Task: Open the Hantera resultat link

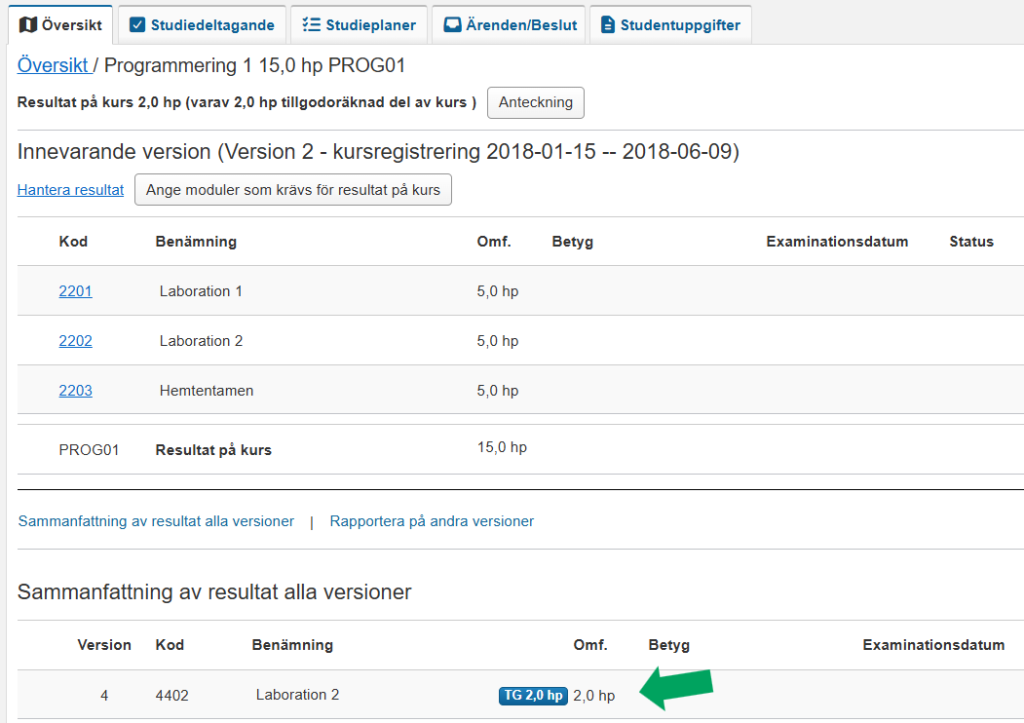Action: tap(70, 190)
